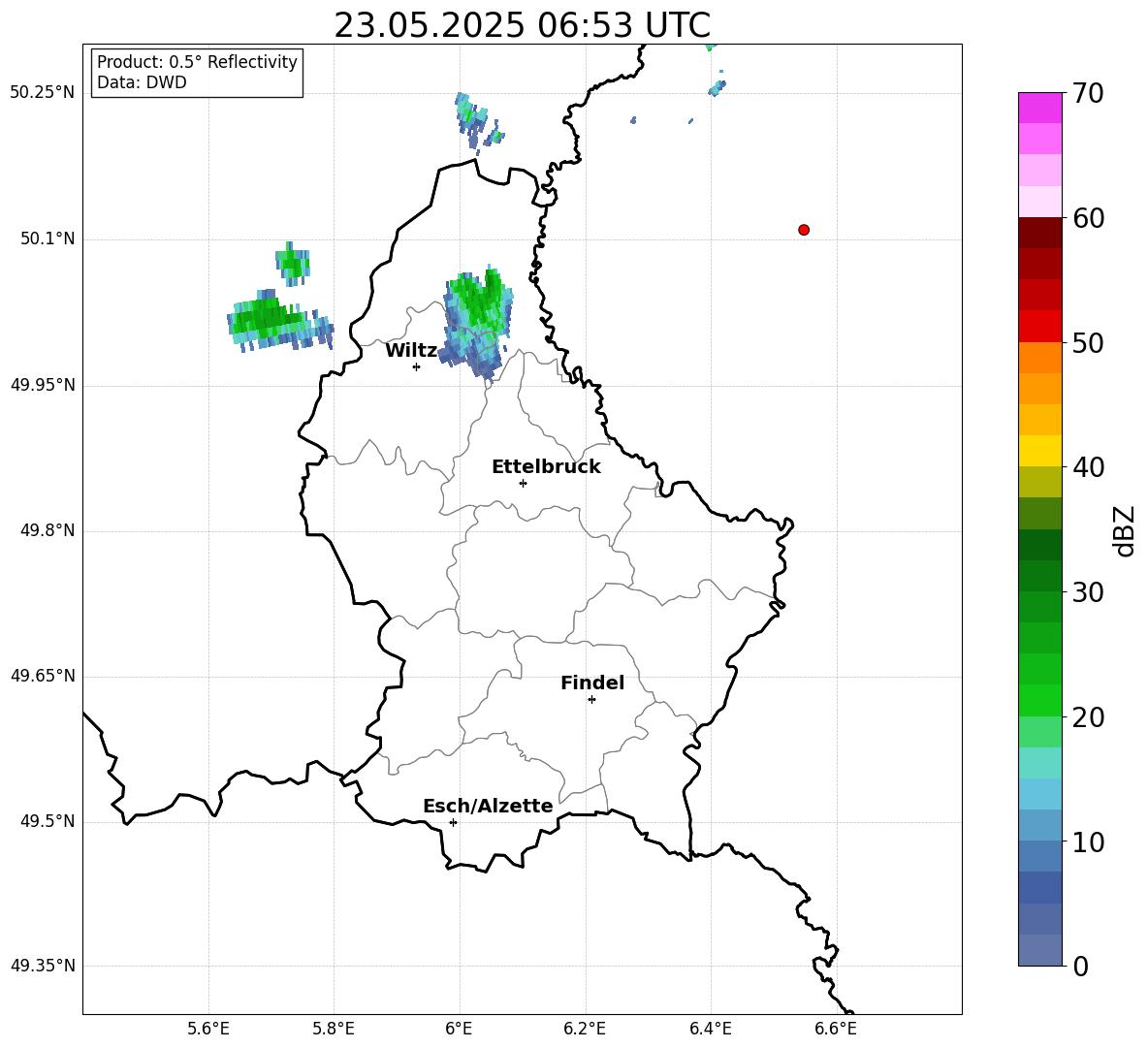Click the 6.2°E longitude label
The image size is (1148, 1048).
point(585,1029)
